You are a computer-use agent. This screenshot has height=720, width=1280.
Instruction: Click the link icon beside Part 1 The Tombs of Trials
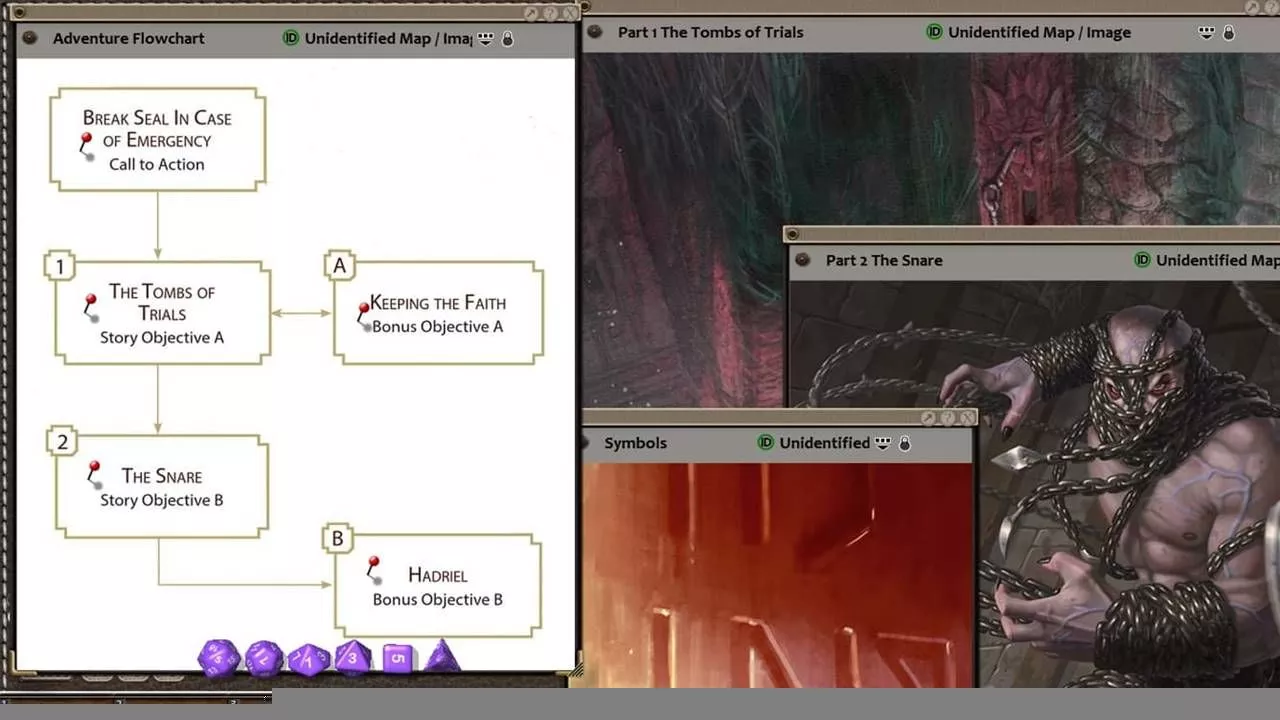595,32
